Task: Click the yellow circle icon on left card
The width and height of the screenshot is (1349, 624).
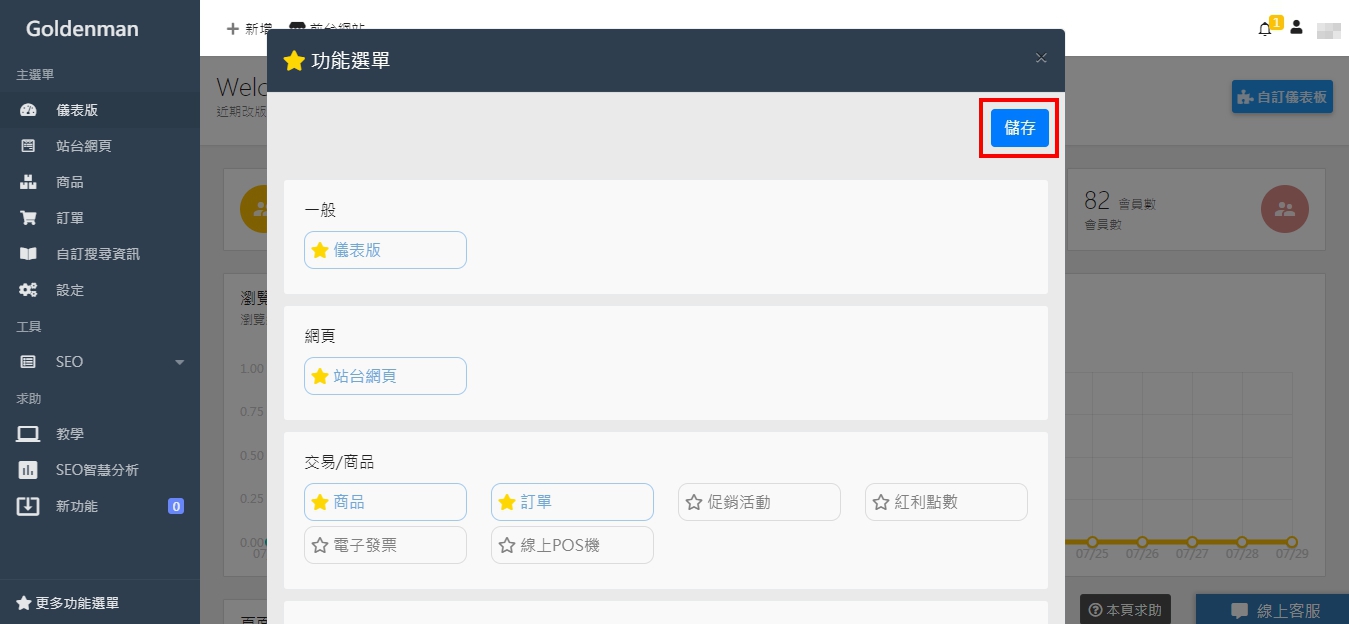Action: pyautogui.click(x=254, y=209)
